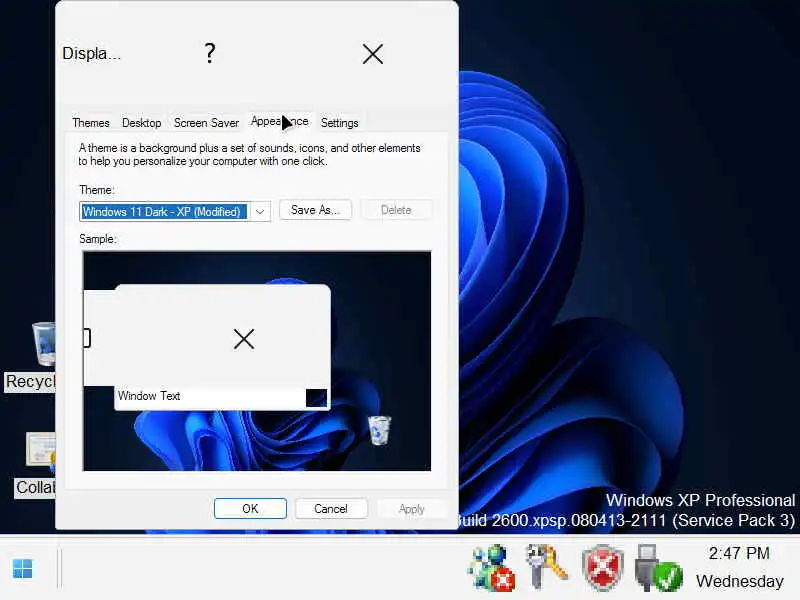This screenshot has width=800, height=600.
Task: Click the Cancel button
Action: (331, 509)
